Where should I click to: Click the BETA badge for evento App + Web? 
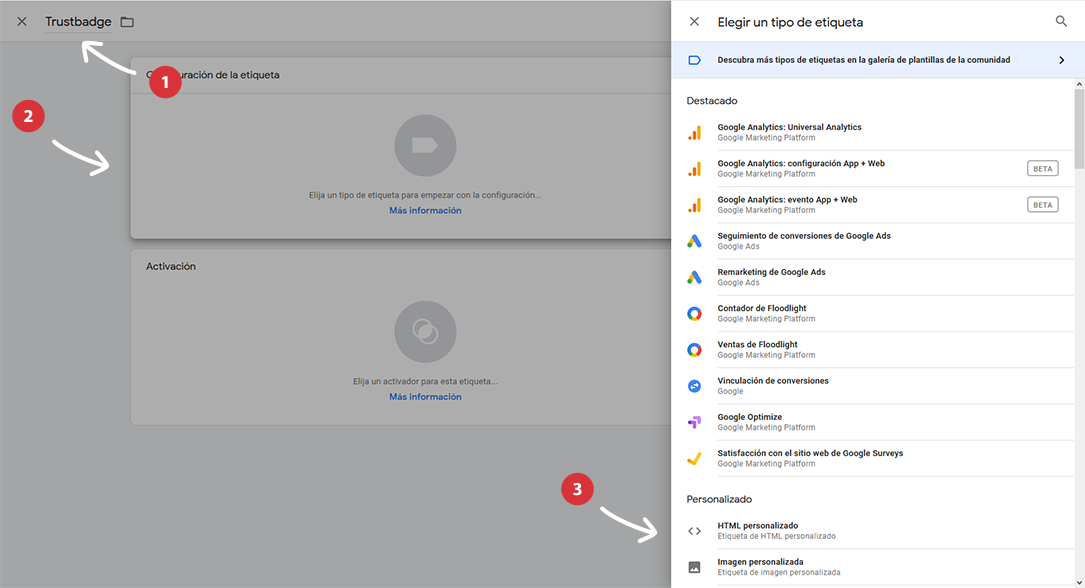tap(1042, 205)
